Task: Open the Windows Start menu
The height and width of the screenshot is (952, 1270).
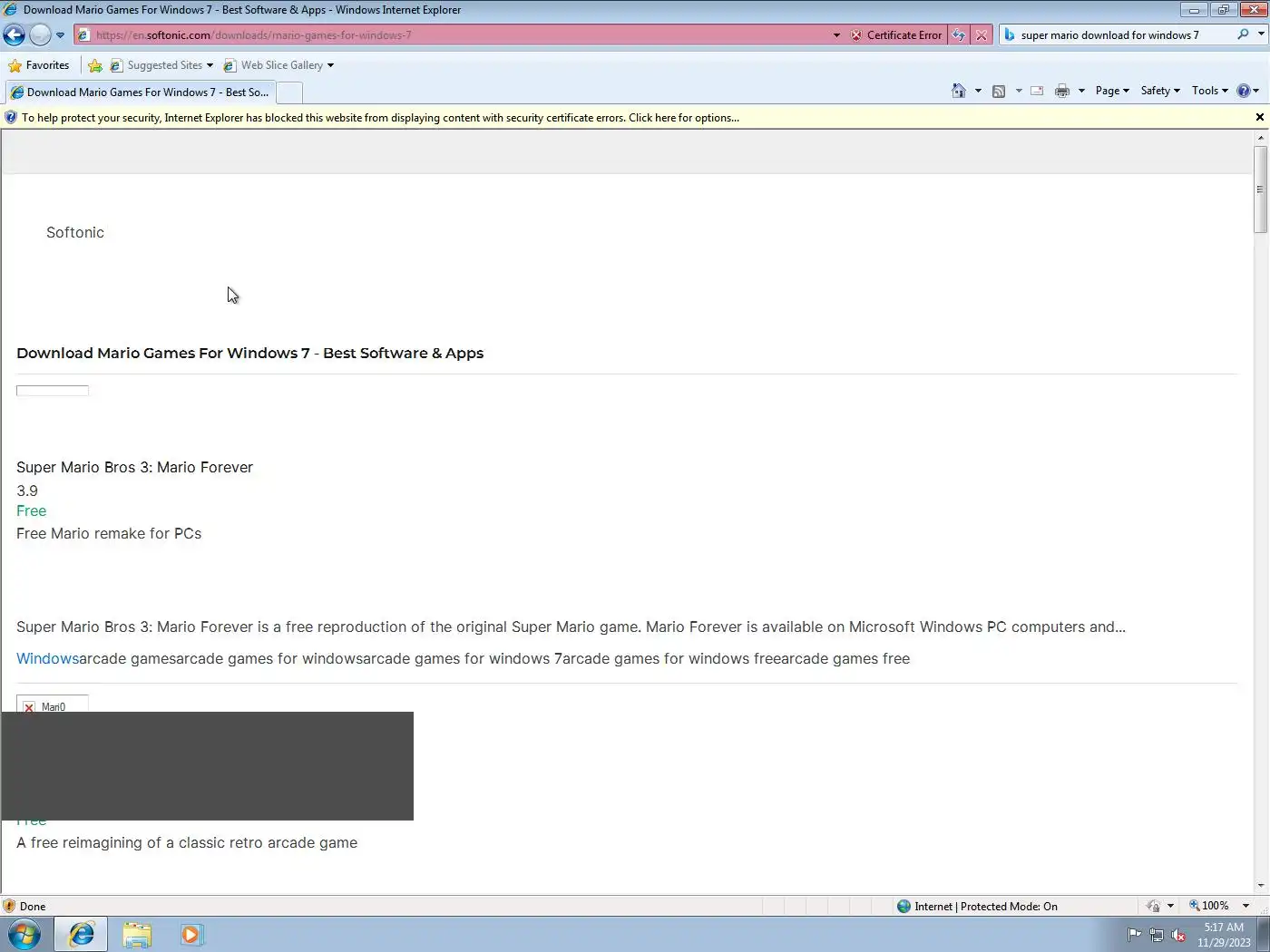Action: pos(24,935)
